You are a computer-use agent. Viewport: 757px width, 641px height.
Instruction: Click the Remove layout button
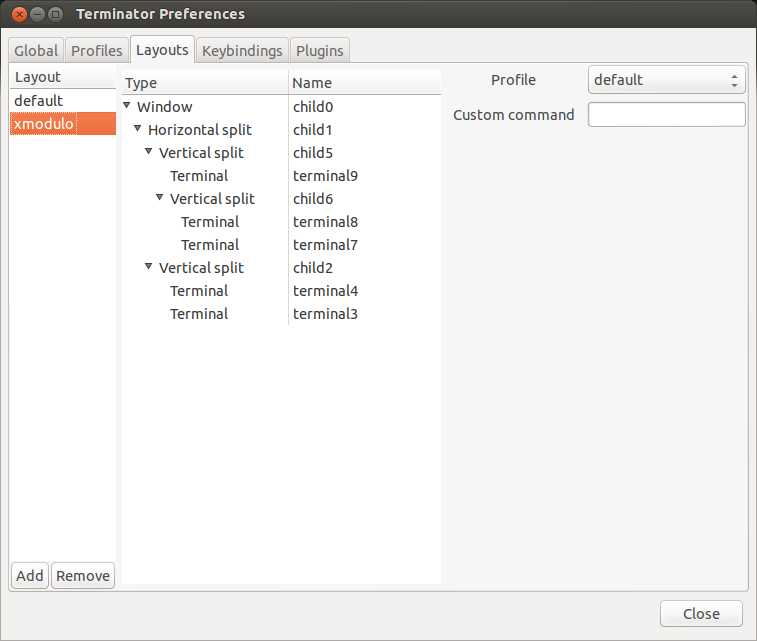(83, 575)
